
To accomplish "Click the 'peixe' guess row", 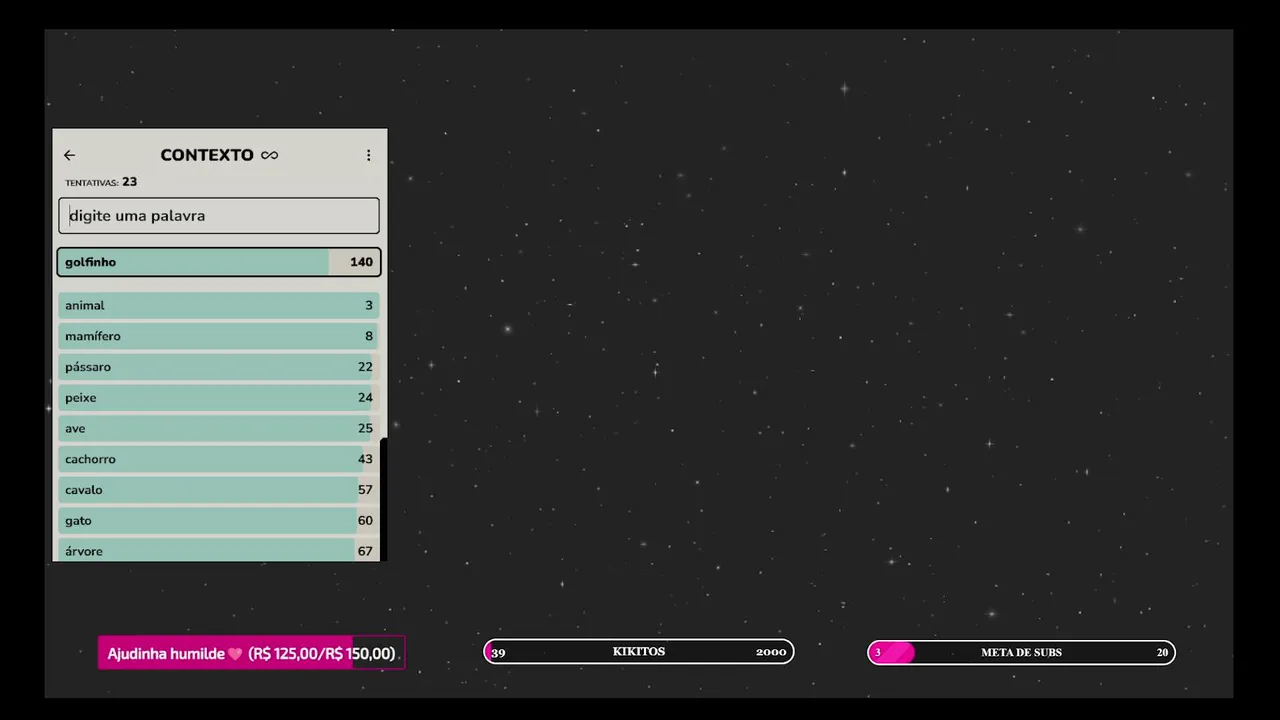I will (x=219, y=398).
